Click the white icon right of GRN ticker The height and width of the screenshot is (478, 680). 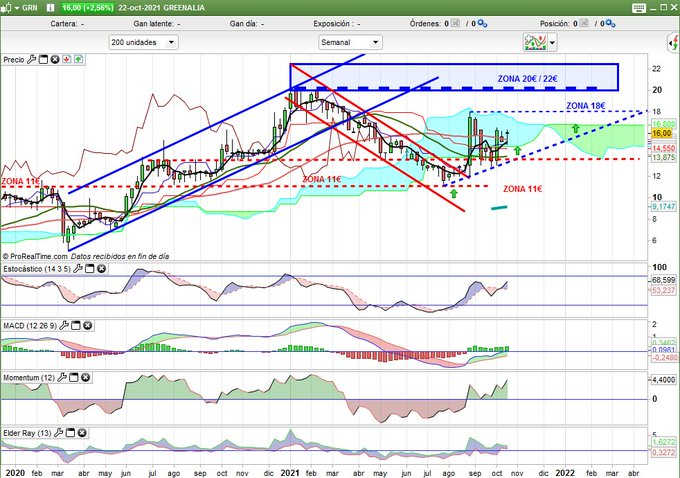(x=51, y=8)
